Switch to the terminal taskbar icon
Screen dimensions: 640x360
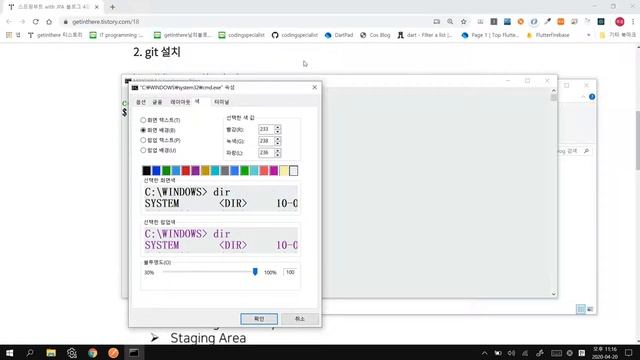134,353
